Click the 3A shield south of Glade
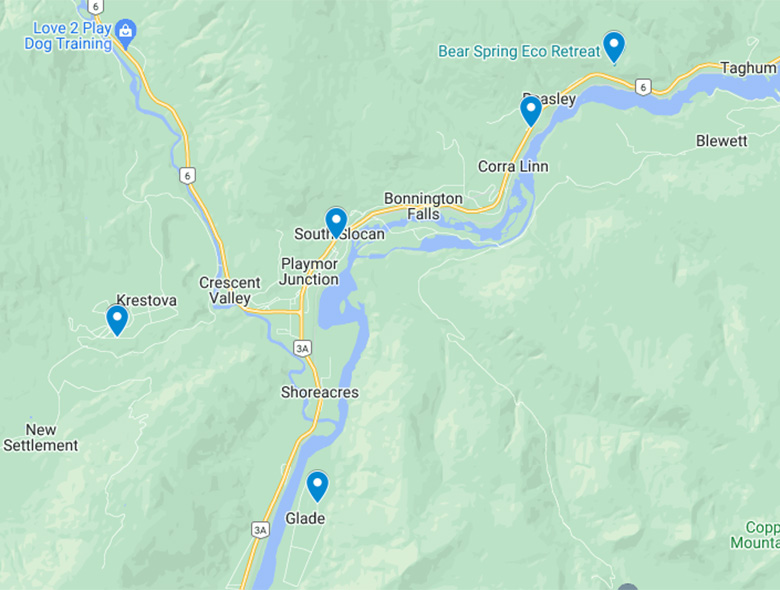 click(261, 530)
